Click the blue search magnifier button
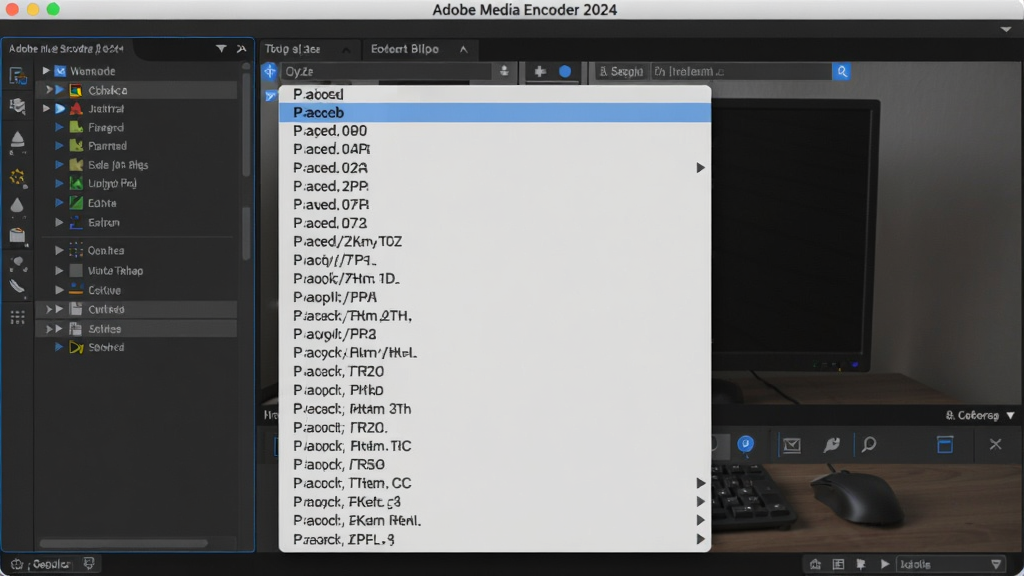 (x=842, y=71)
